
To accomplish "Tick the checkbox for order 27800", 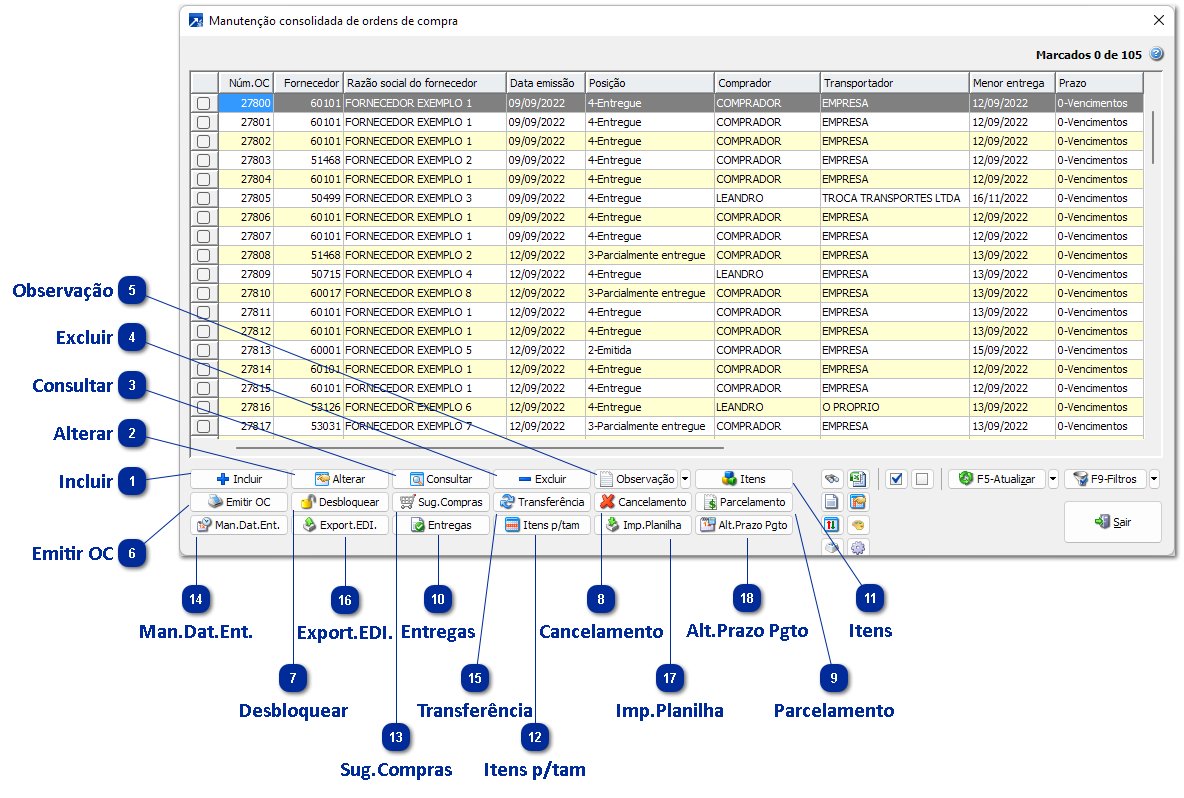I will (x=204, y=103).
